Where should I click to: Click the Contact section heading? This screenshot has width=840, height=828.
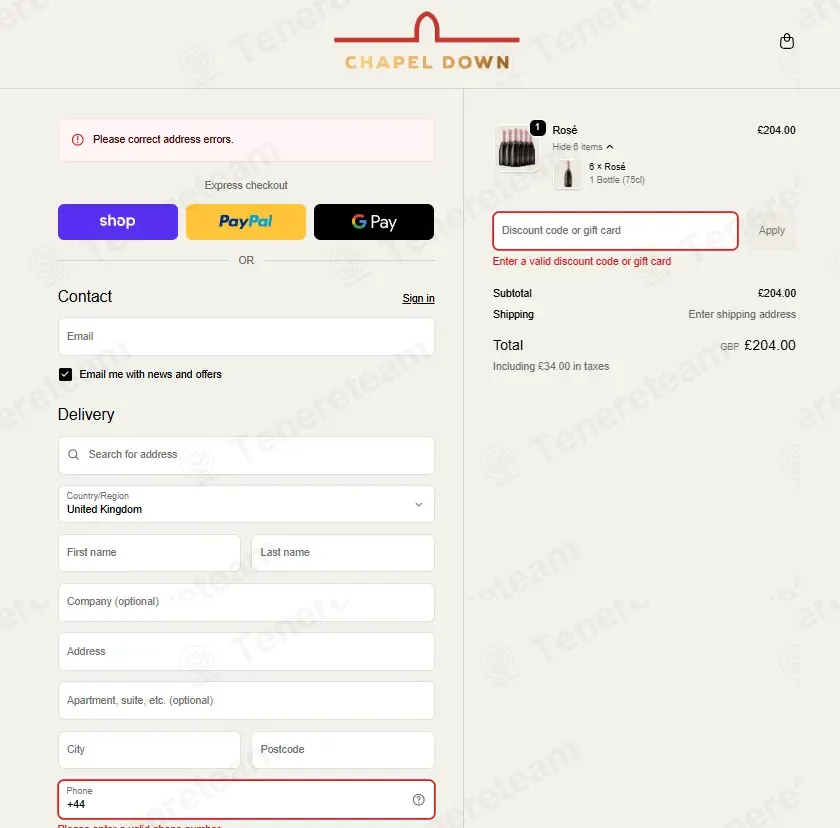[85, 297]
